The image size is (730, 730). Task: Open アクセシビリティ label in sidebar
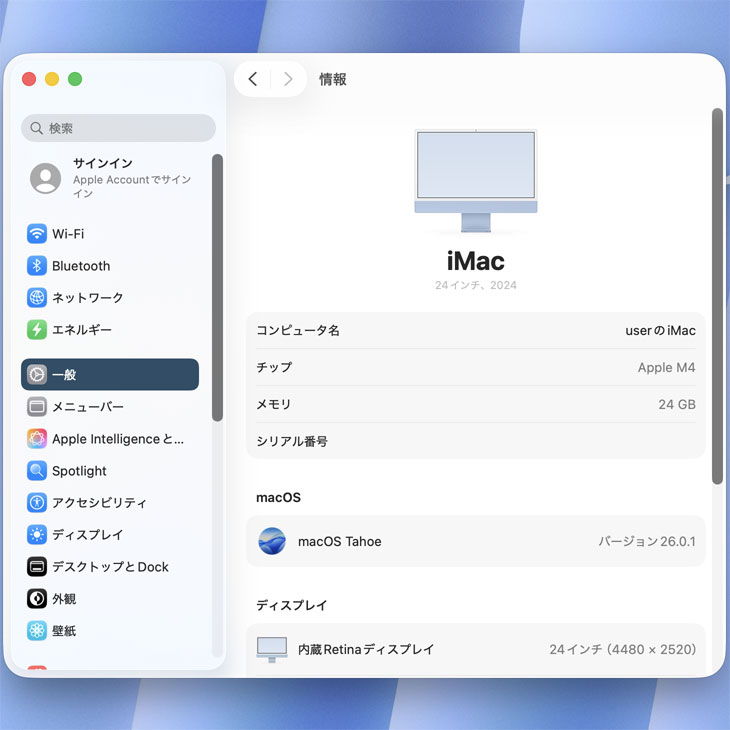point(99,503)
